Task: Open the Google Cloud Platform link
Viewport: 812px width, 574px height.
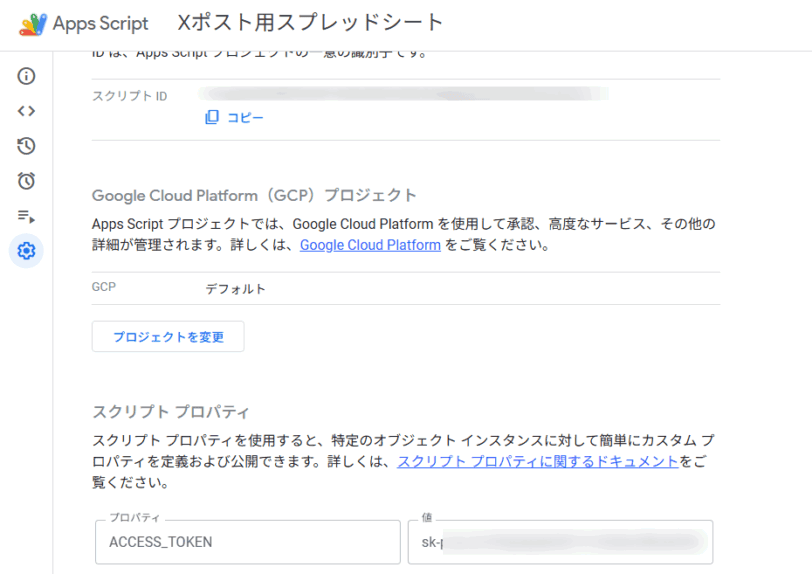Action: 370,245
